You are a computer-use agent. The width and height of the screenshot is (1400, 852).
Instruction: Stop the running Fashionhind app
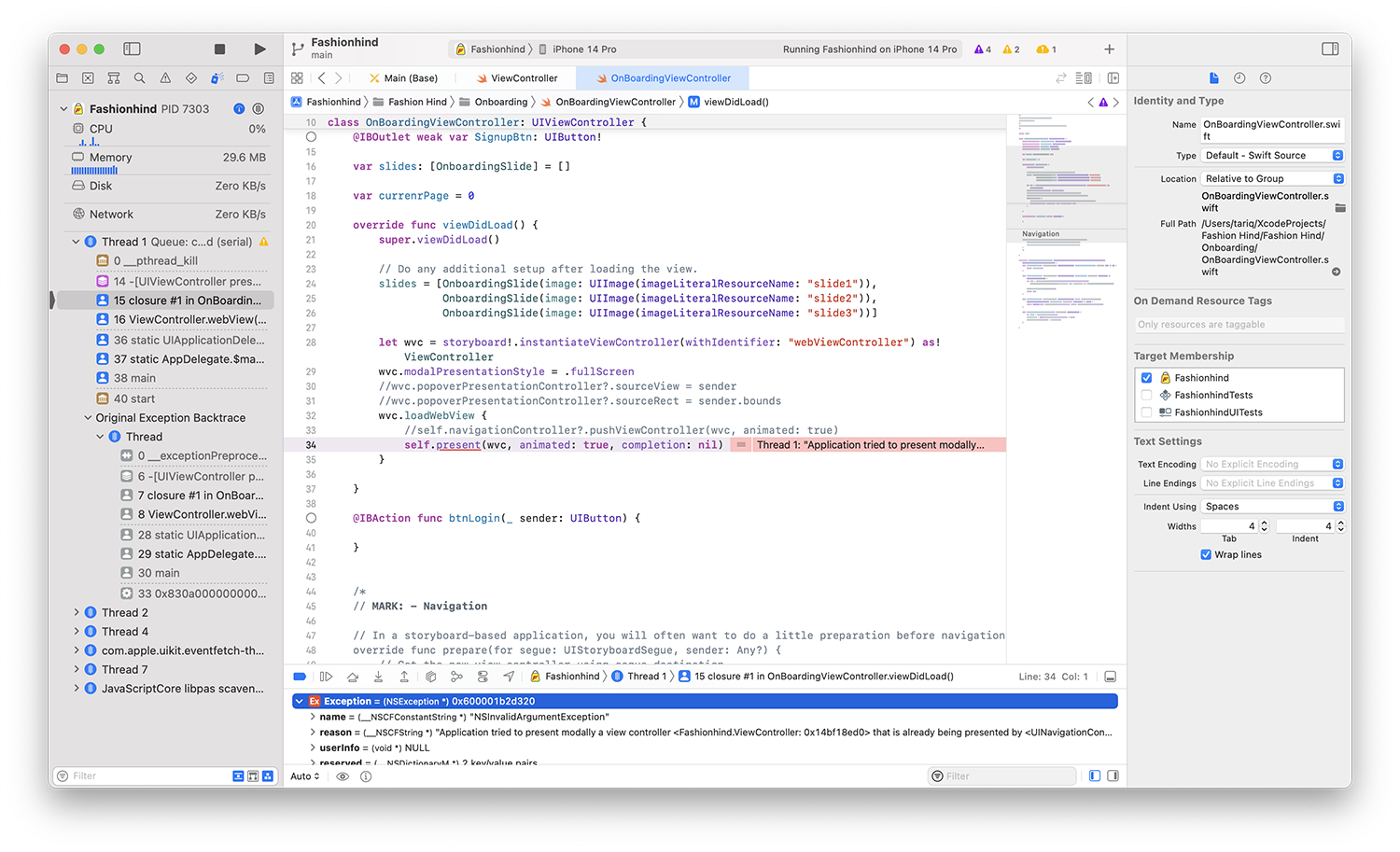tap(219, 49)
